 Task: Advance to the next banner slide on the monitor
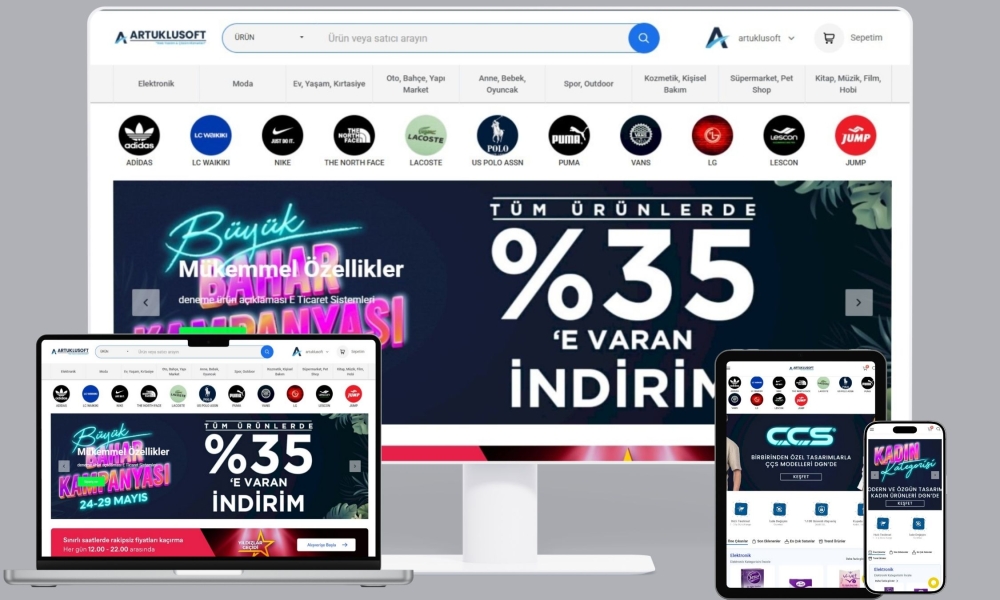(x=858, y=302)
